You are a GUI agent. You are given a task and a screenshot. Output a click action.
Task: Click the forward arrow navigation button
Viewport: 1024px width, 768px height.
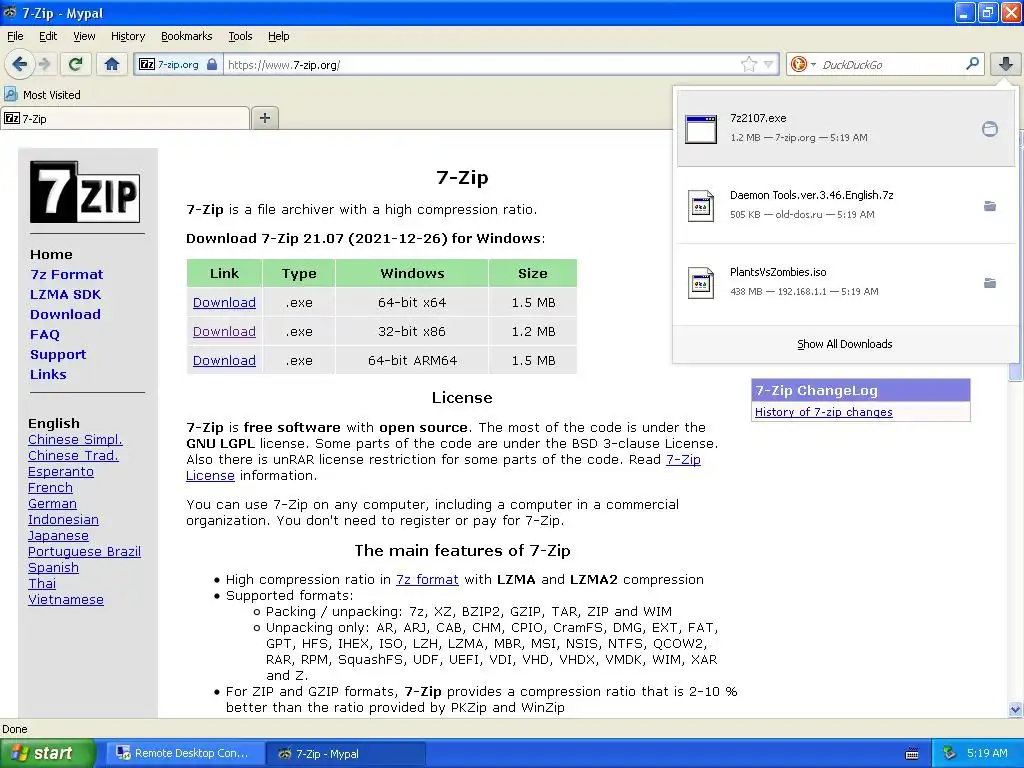pyautogui.click(x=44, y=64)
